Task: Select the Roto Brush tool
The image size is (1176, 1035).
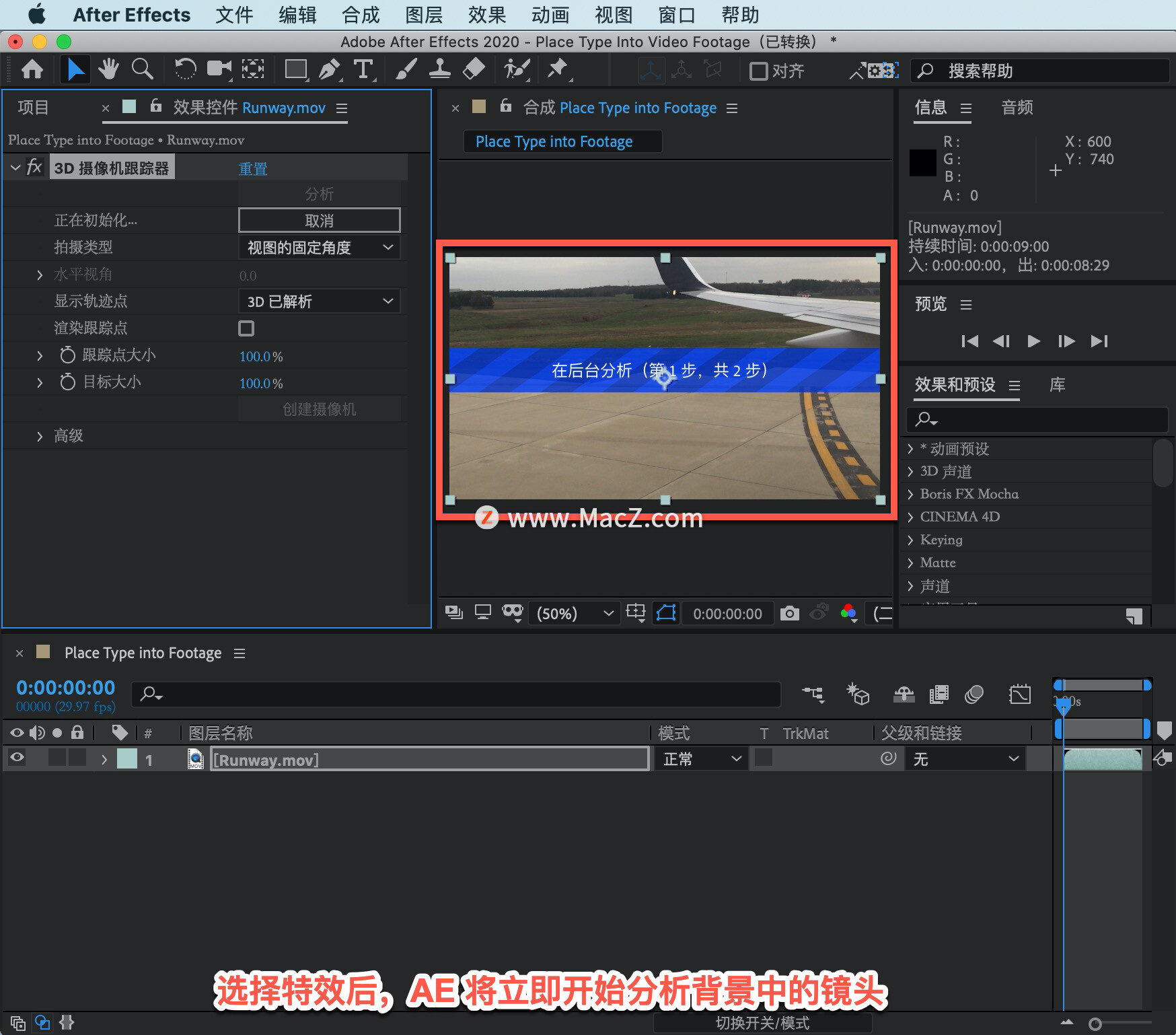Action: [x=517, y=69]
